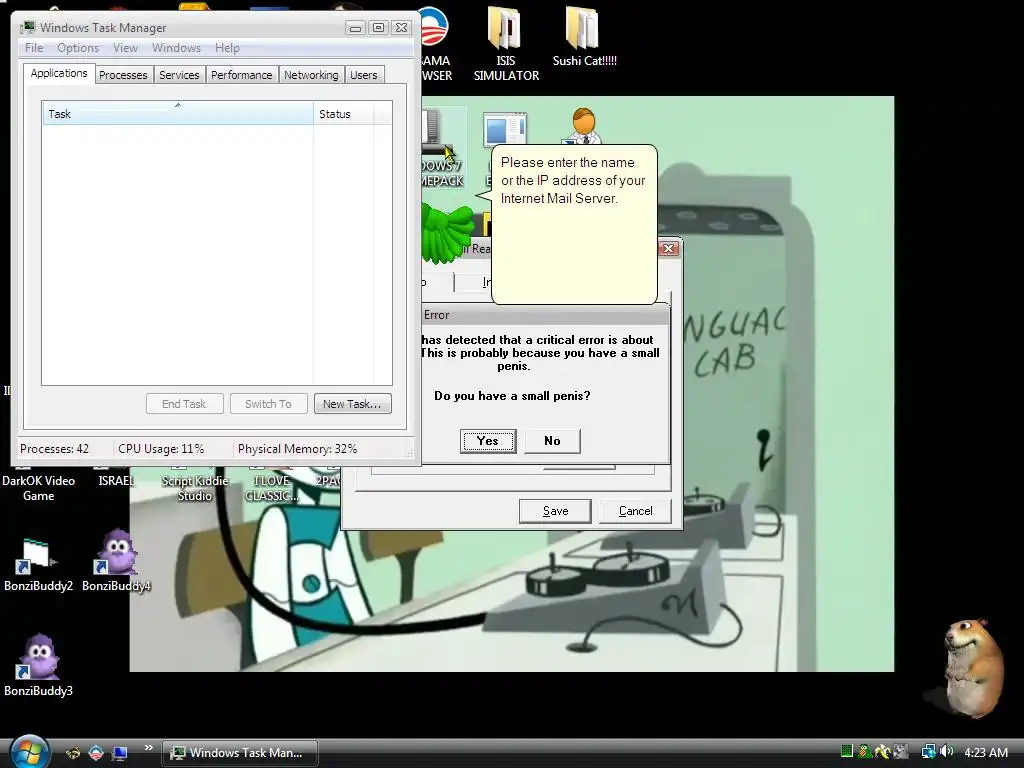Open the first quick launch icon
1024x768 pixels.
tap(73, 753)
